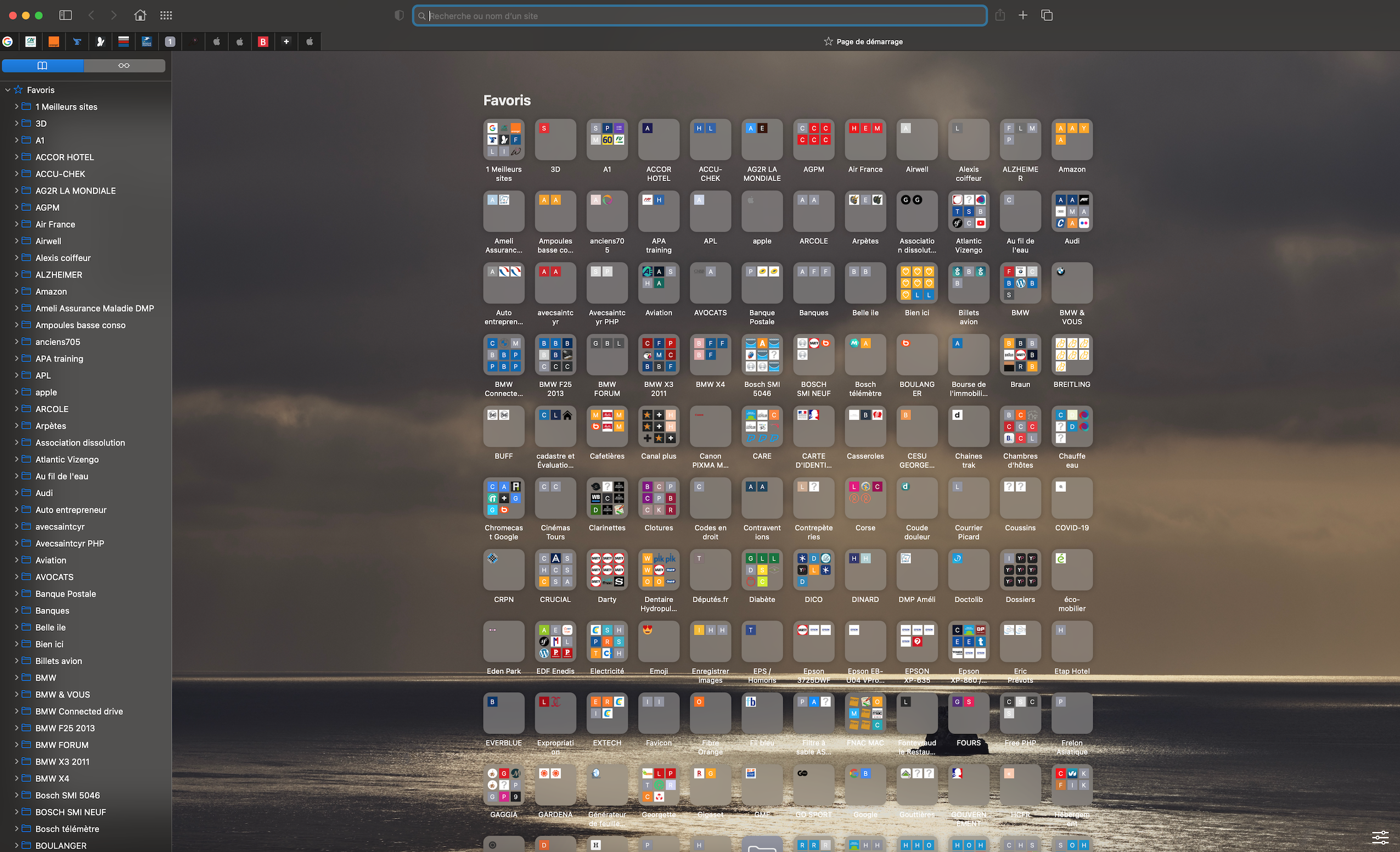Screen dimensions: 1400x852
Task: Open the pinned Google tab
Action: click(8, 42)
